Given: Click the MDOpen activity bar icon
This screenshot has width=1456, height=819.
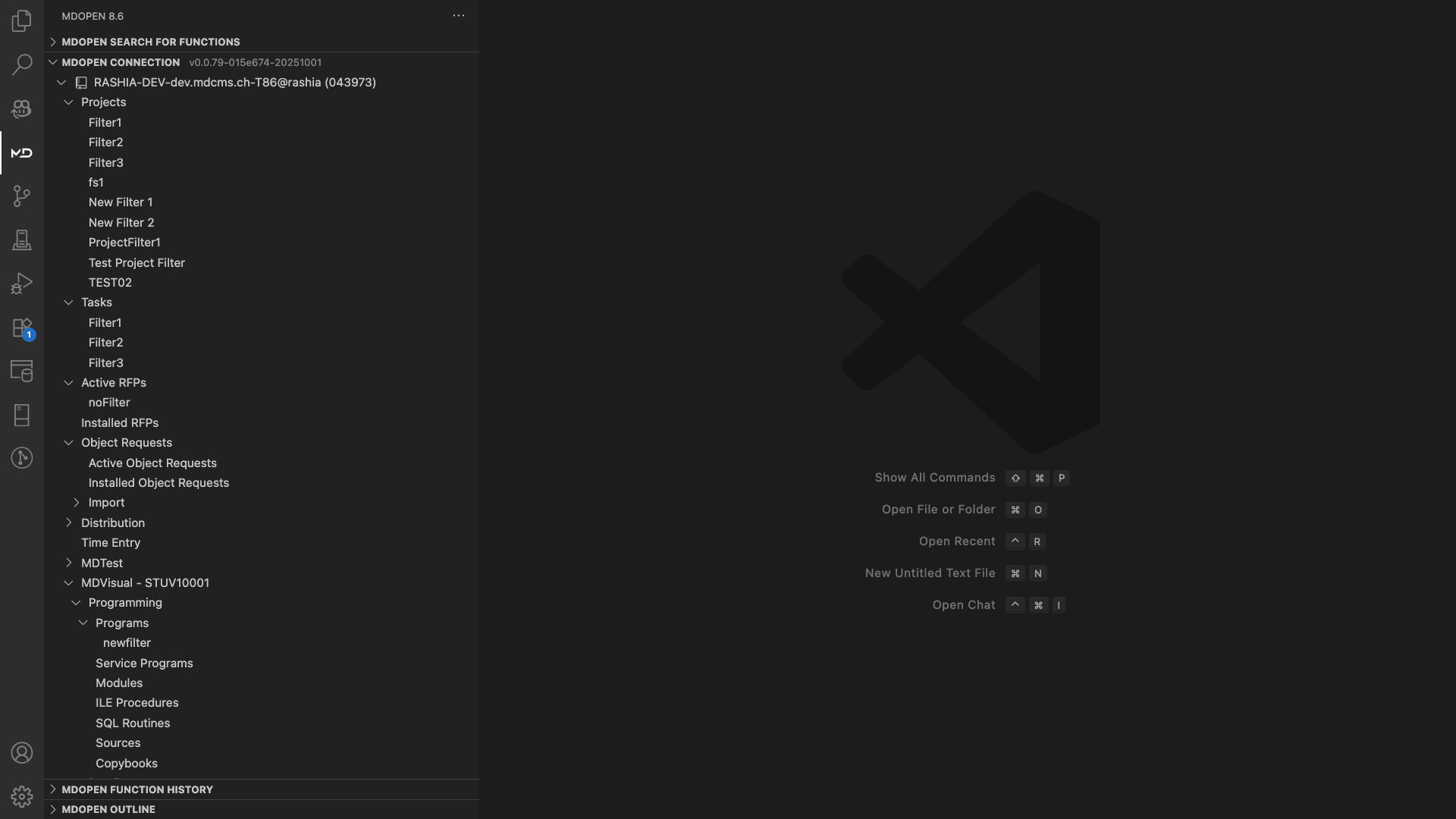Looking at the screenshot, I should coord(21,152).
